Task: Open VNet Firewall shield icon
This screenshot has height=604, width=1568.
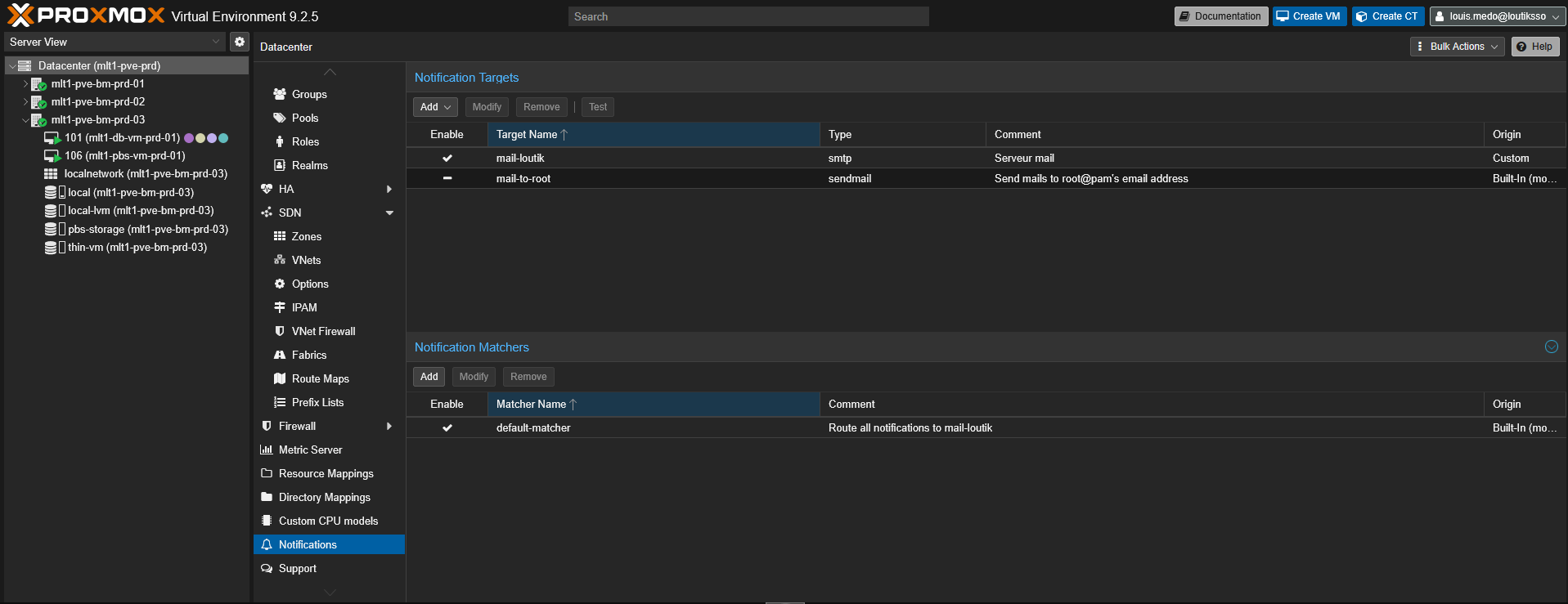Action: [x=280, y=331]
